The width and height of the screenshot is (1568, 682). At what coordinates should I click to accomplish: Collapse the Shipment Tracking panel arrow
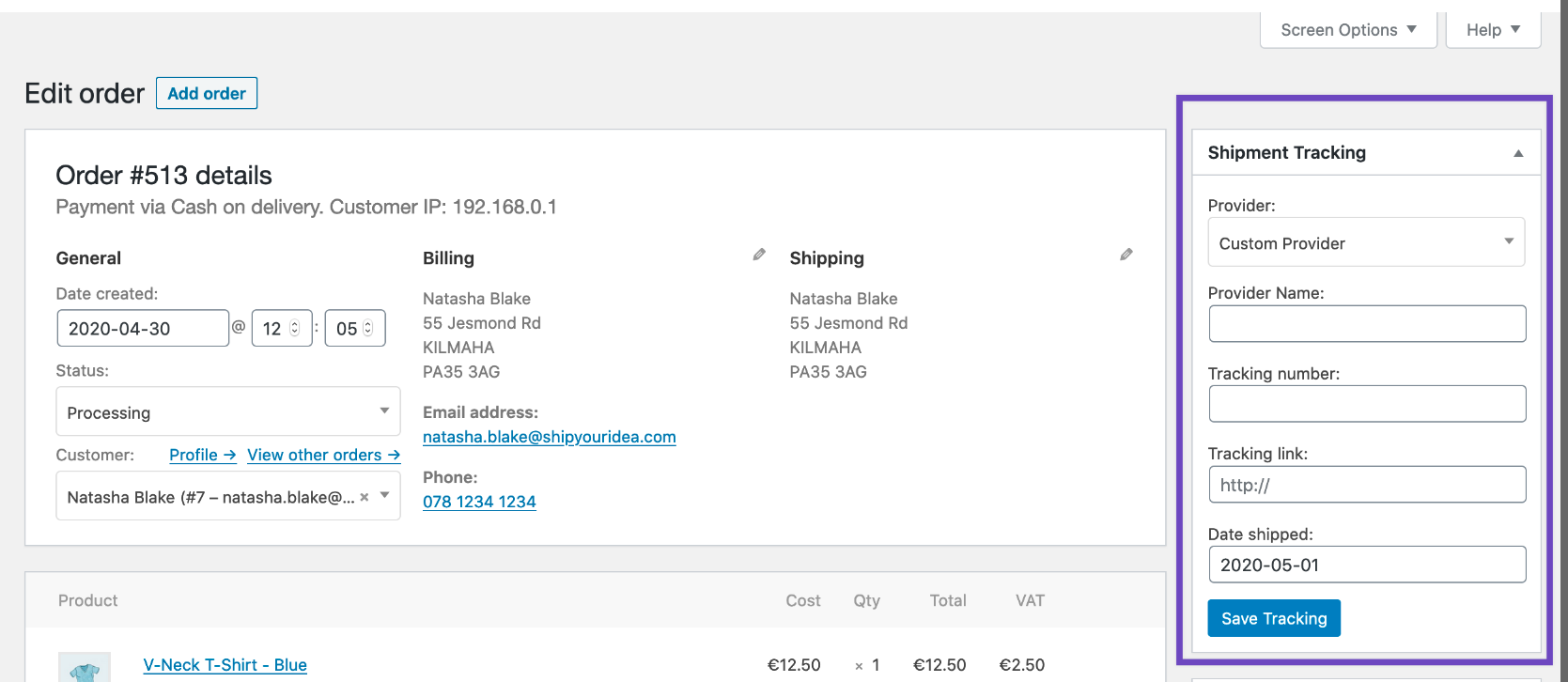coord(1518,153)
